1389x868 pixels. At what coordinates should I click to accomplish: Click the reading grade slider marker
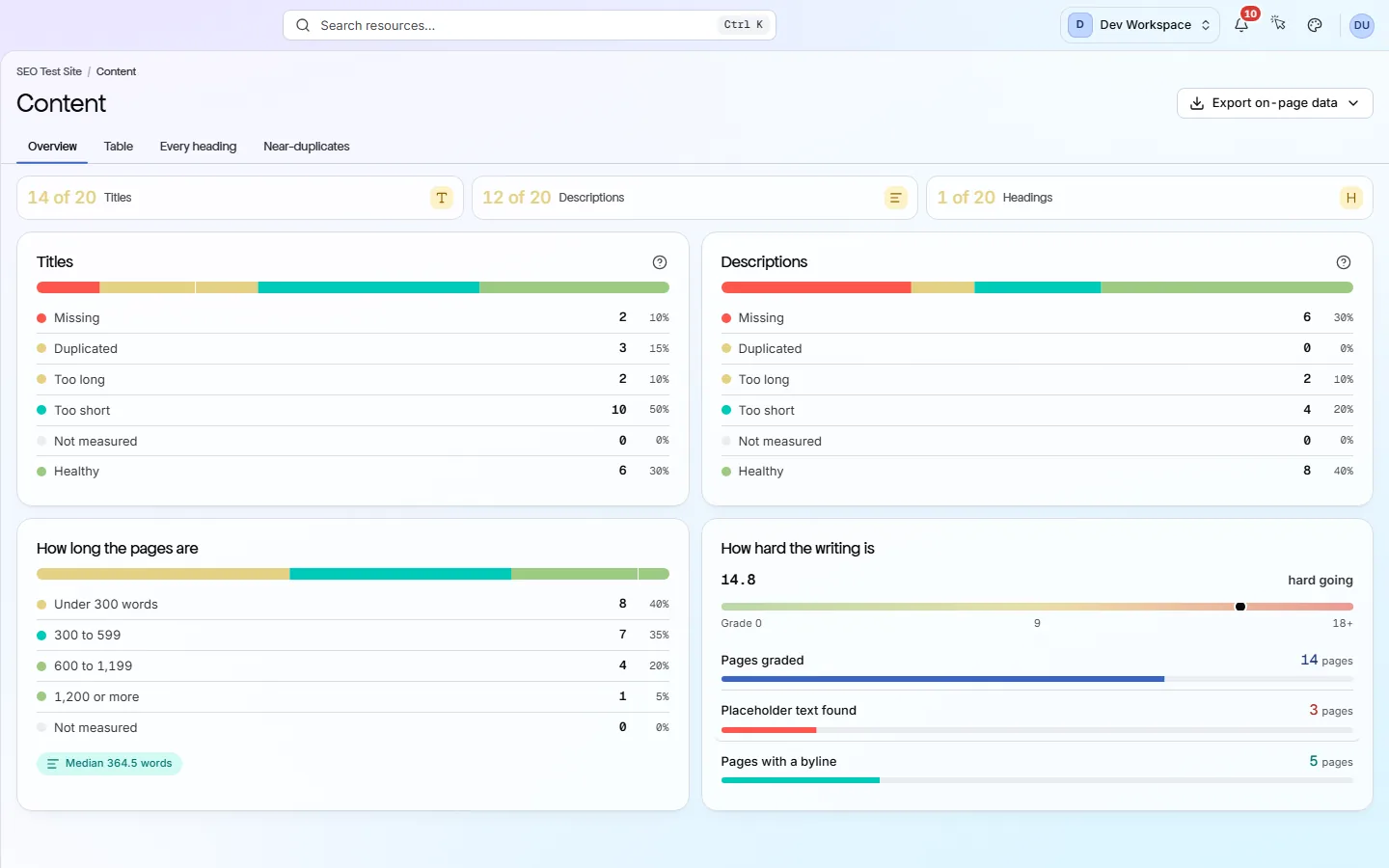click(1240, 607)
